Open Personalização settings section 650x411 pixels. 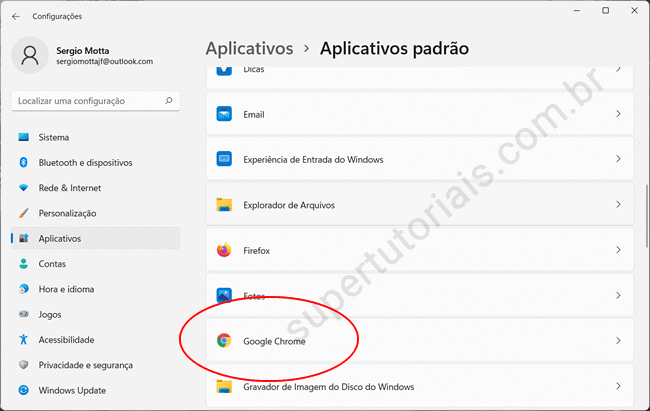tap(67, 213)
